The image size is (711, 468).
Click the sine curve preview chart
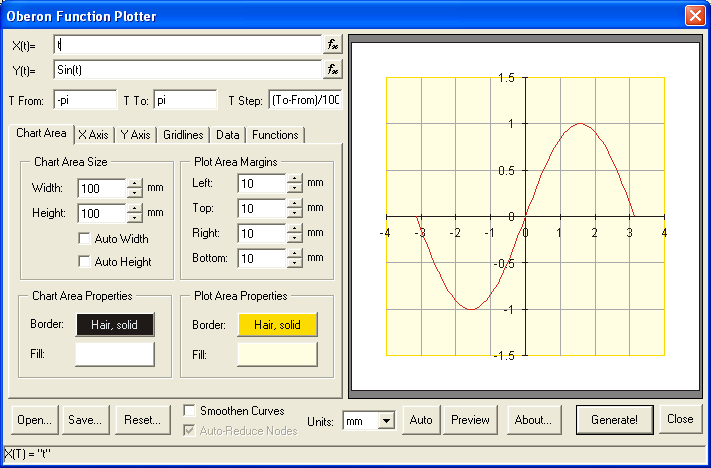(525, 216)
